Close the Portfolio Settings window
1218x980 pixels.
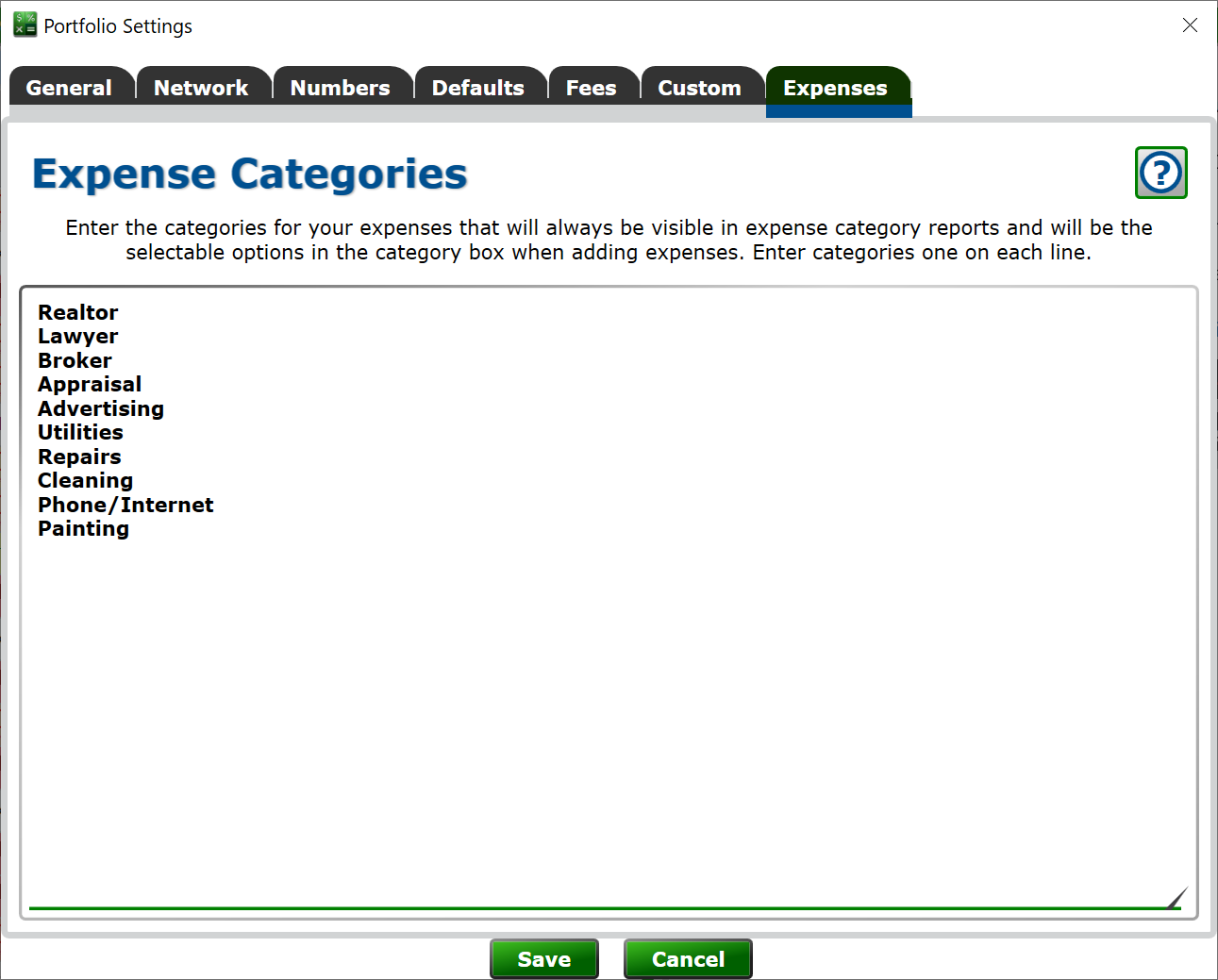[1190, 25]
